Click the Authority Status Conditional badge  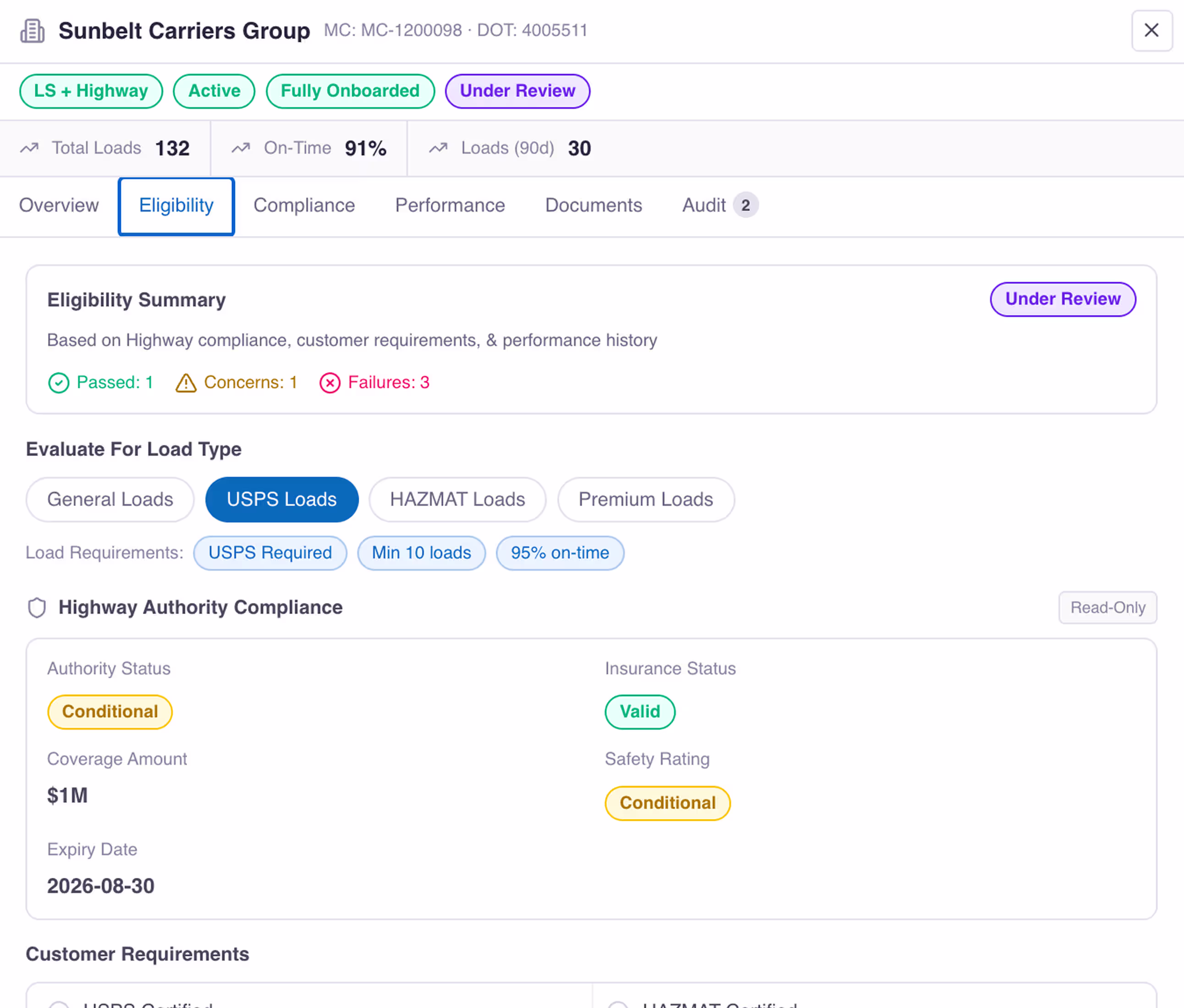coord(110,712)
